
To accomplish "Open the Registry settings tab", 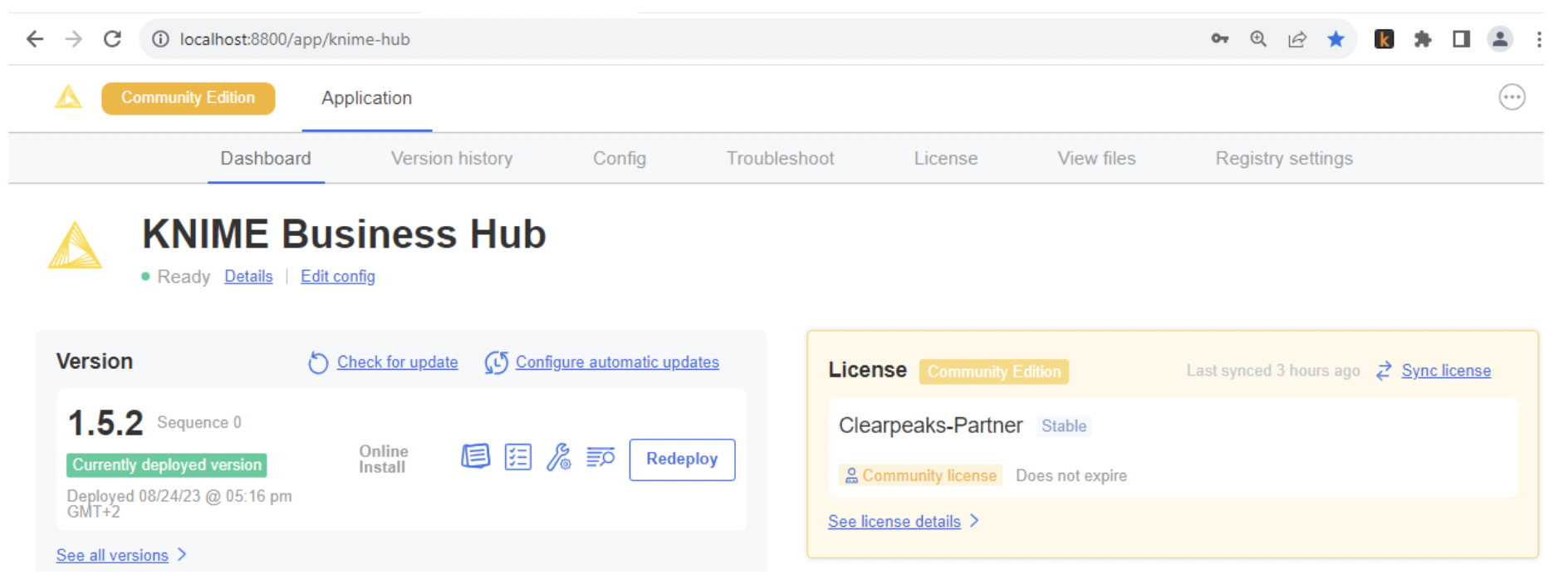I will (x=1284, y=158).
